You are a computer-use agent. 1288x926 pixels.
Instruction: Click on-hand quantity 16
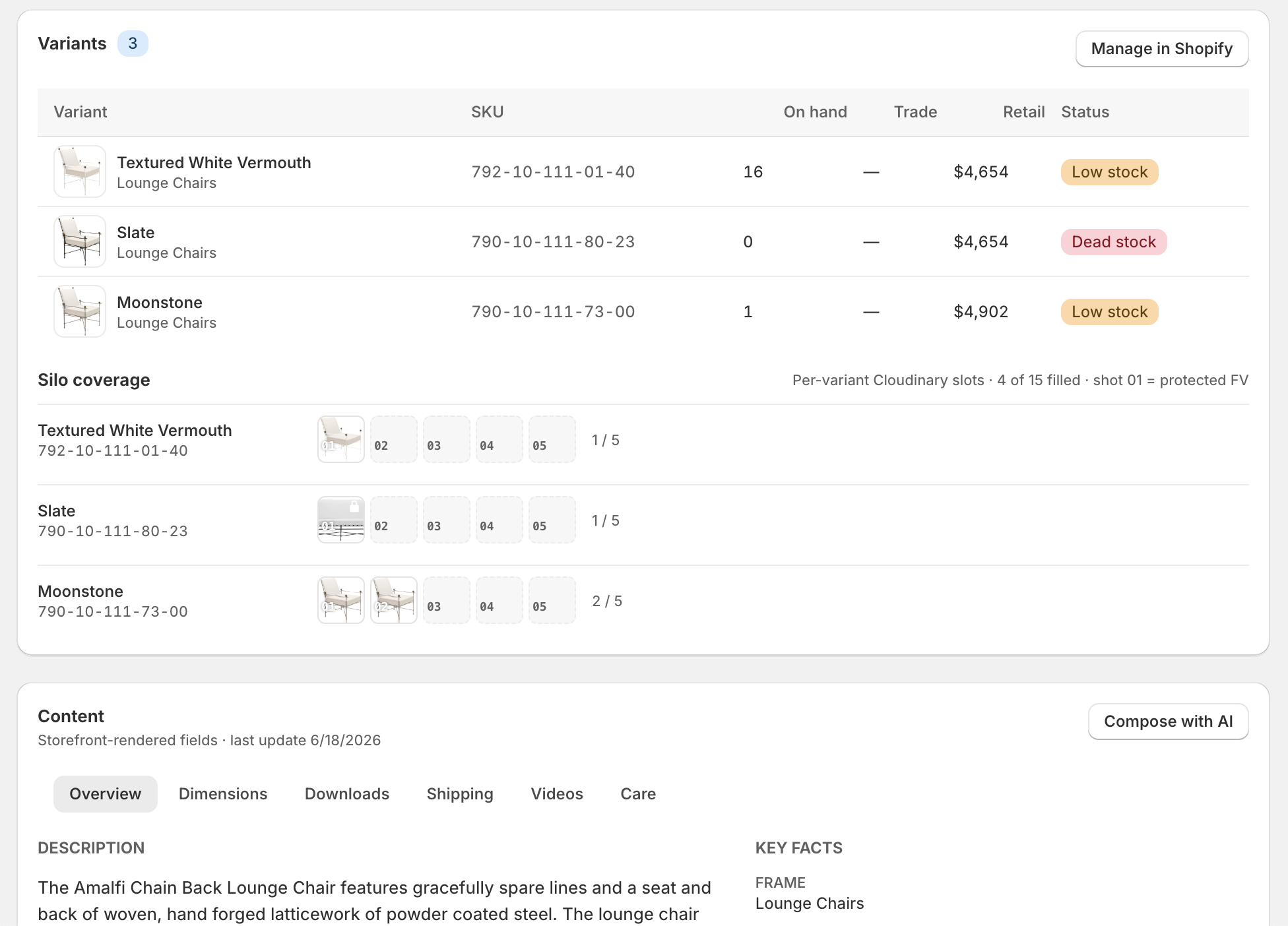753,172
